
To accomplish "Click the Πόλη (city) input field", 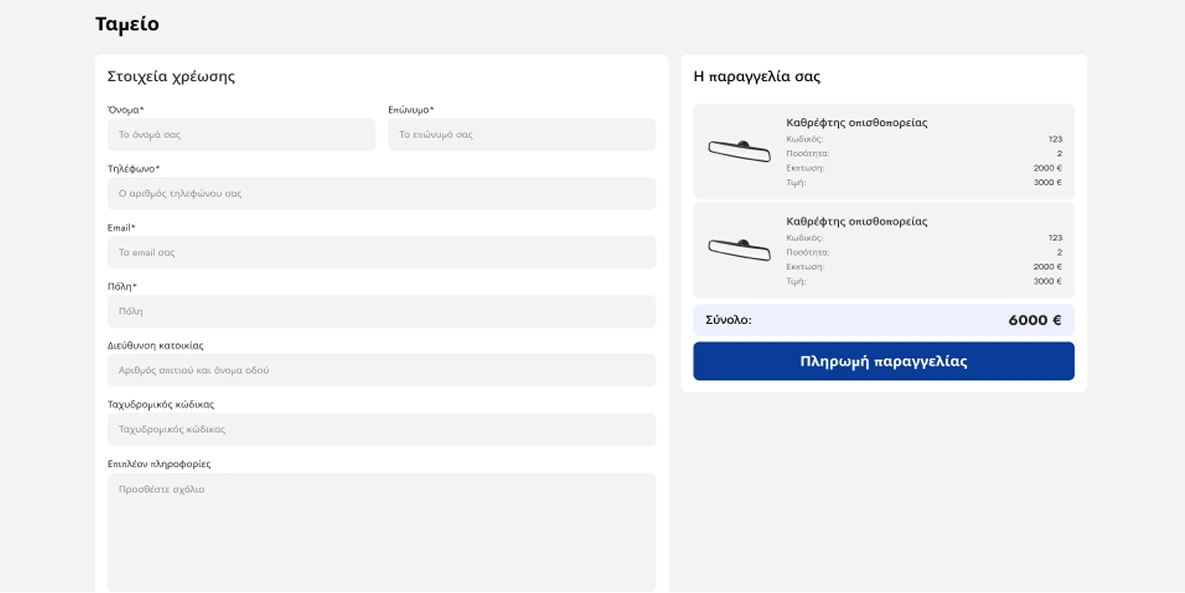I will (381, 312).
